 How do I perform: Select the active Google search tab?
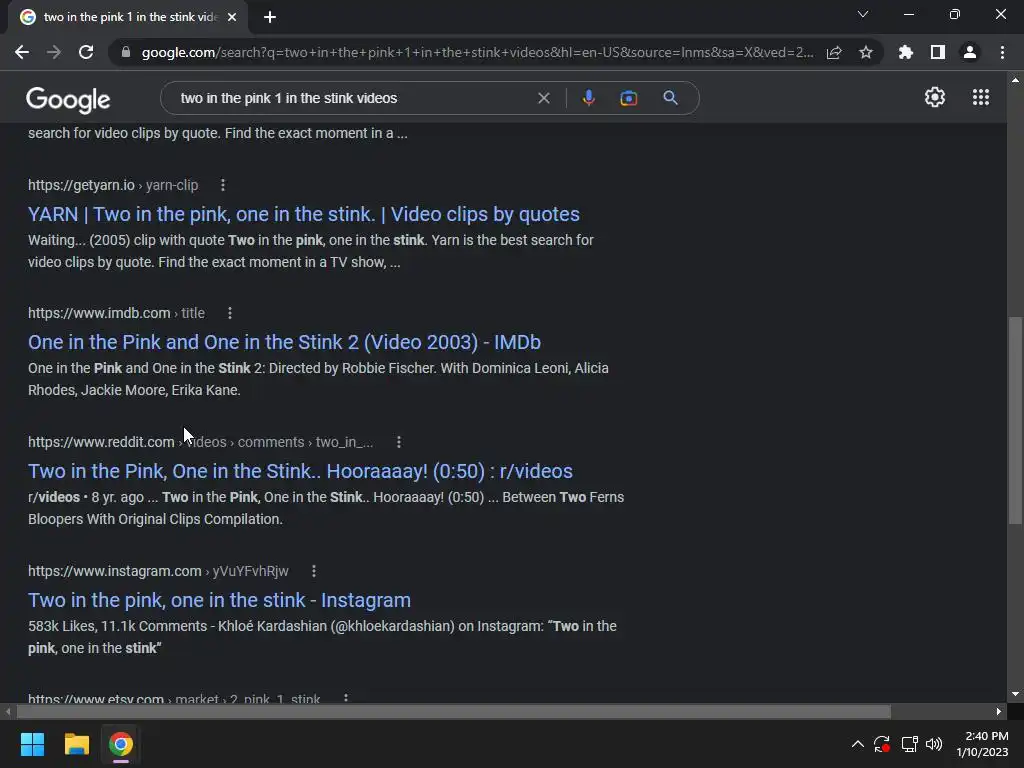pyautogui.click(x=128, y=17)
